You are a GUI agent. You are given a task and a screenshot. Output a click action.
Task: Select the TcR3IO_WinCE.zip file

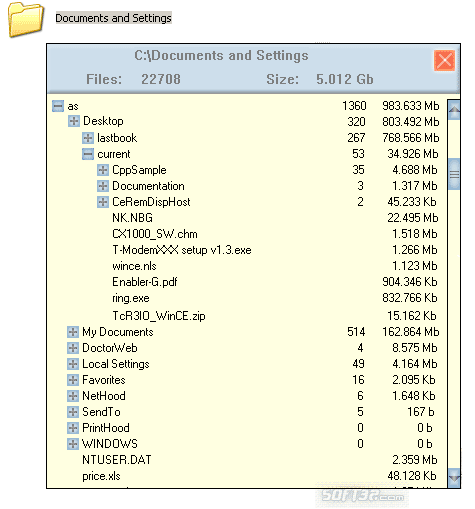click(159, 316)
